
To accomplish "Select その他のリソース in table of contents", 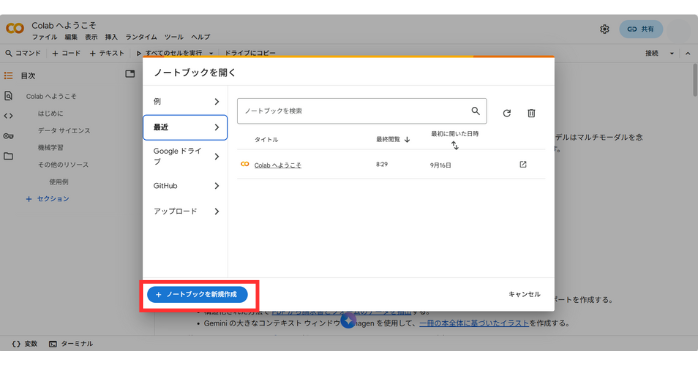I will pyautogui.click(x=63, y=165).
